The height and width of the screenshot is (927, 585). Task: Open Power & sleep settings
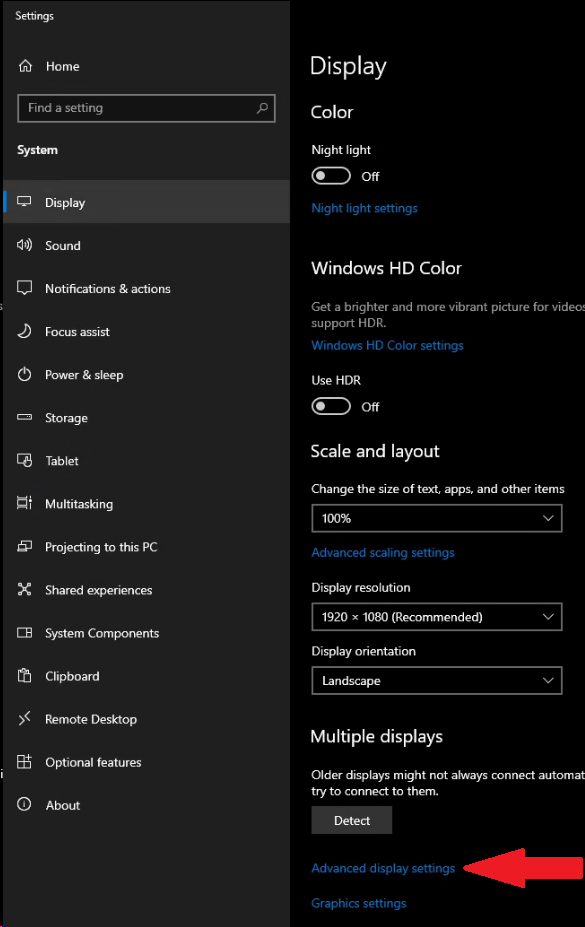point(147,375)
